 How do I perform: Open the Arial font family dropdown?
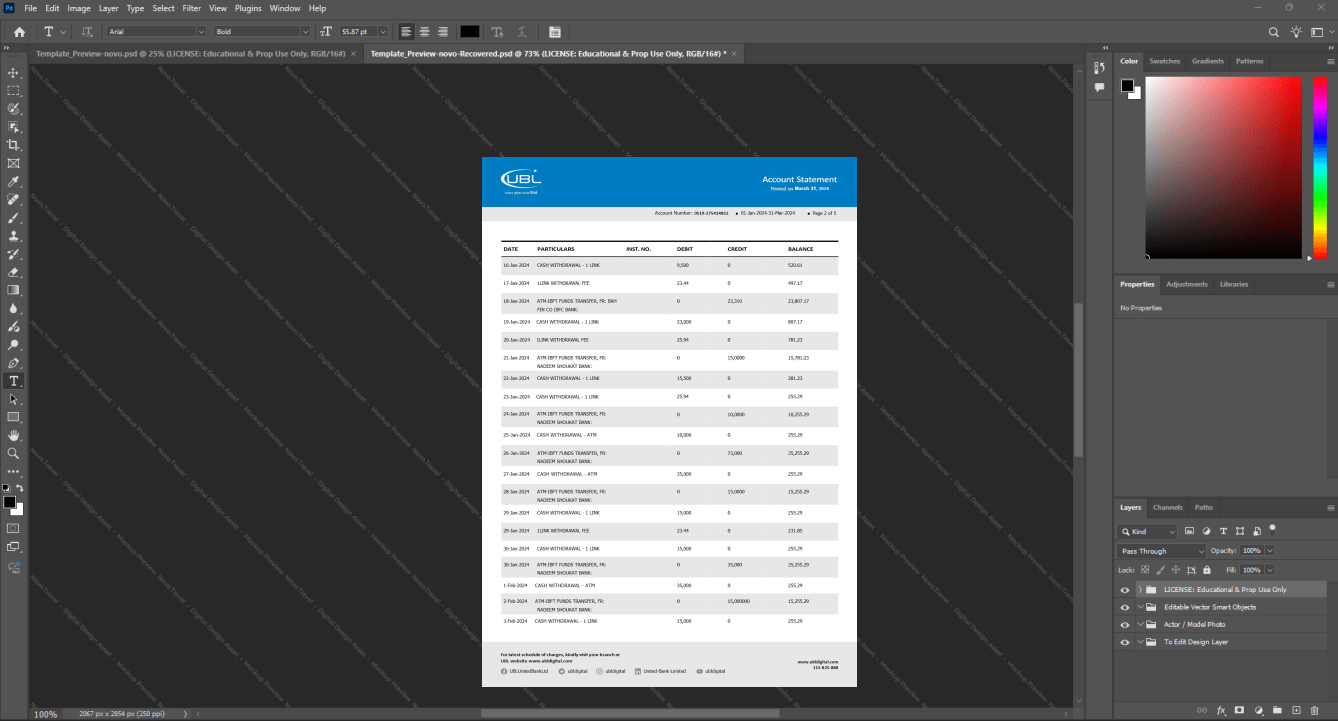(x=155, y=32)
